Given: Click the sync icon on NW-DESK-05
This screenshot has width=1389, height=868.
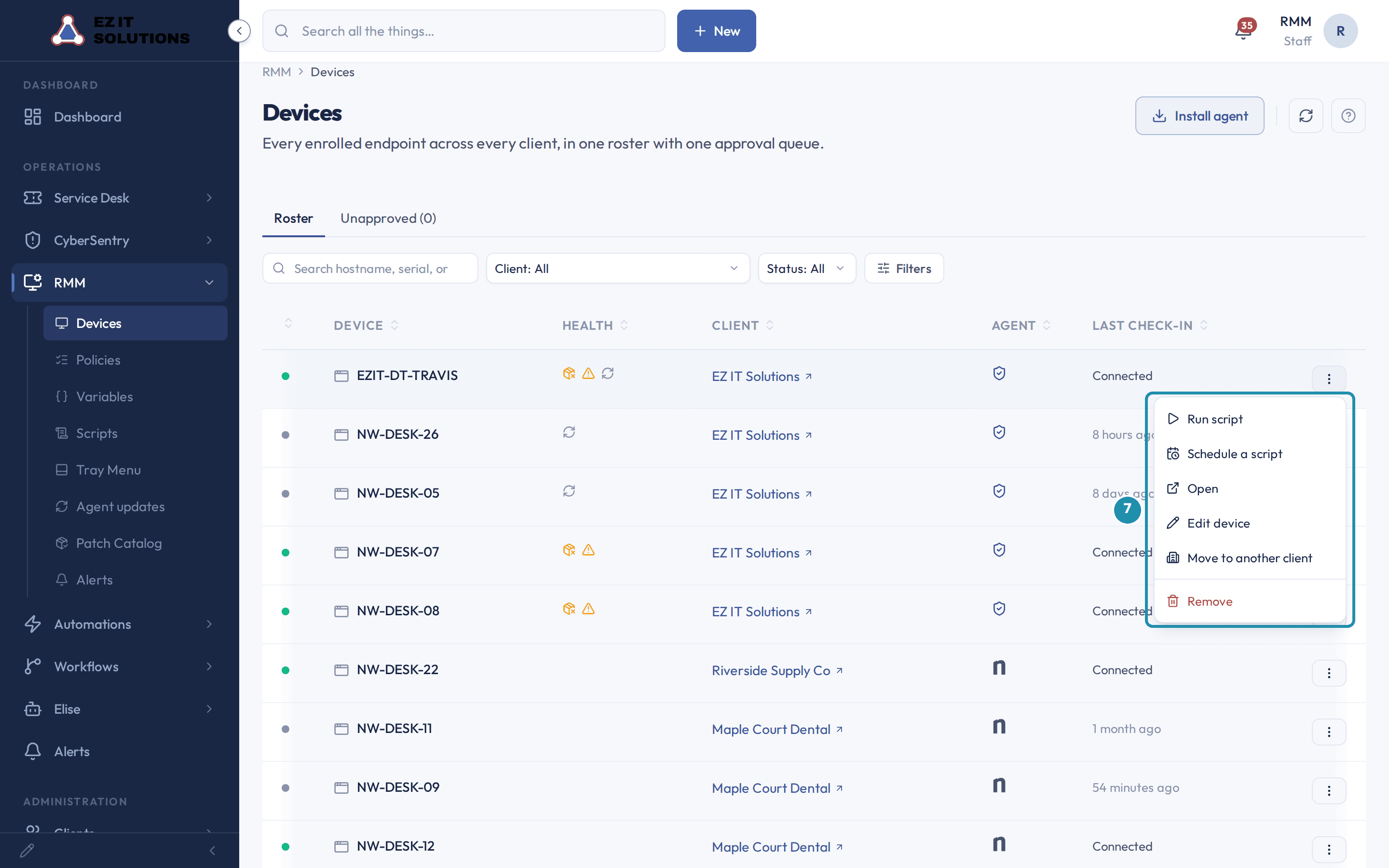Looking at the screenshot, I should [x=569, y=491].
